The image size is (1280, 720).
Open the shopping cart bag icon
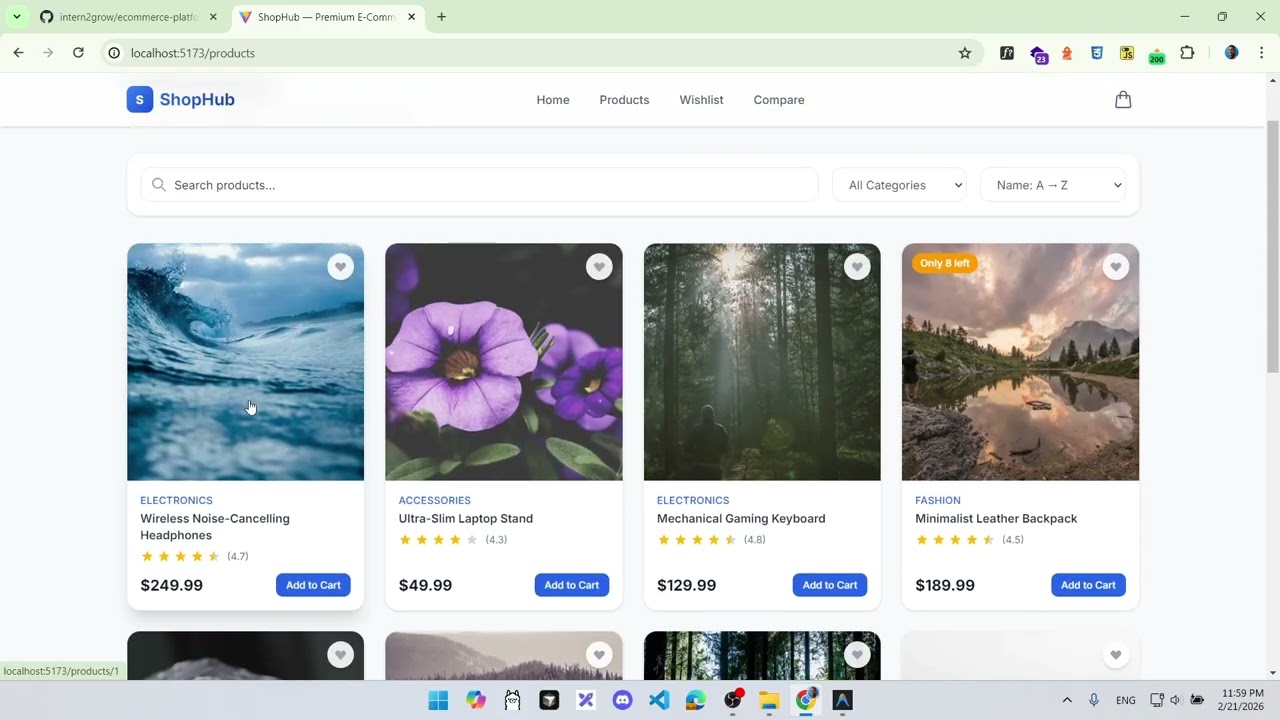[x=1123, y=100]
